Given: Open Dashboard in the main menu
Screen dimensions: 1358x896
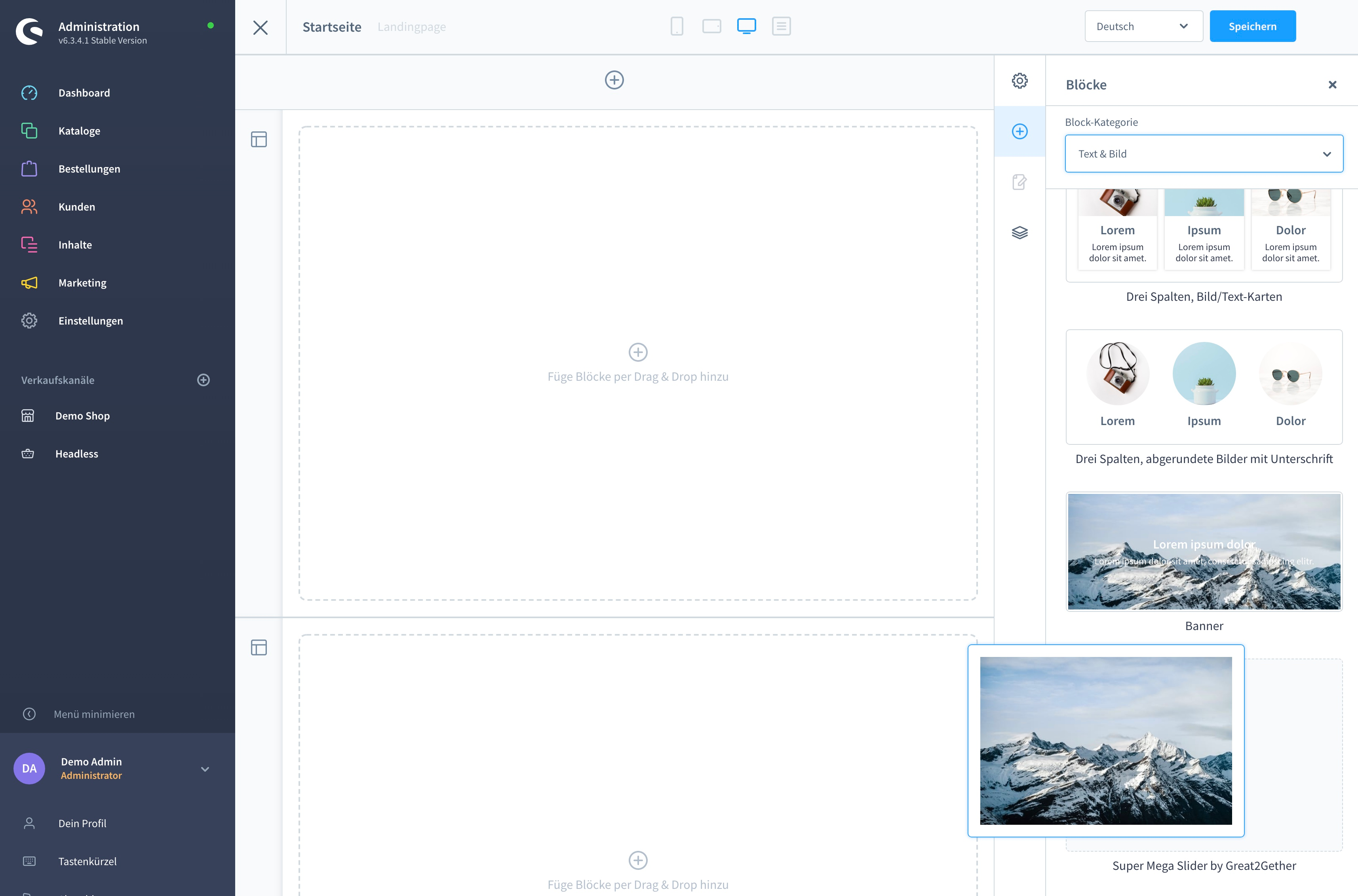Looking at the screenshot, I should [84, 93].
